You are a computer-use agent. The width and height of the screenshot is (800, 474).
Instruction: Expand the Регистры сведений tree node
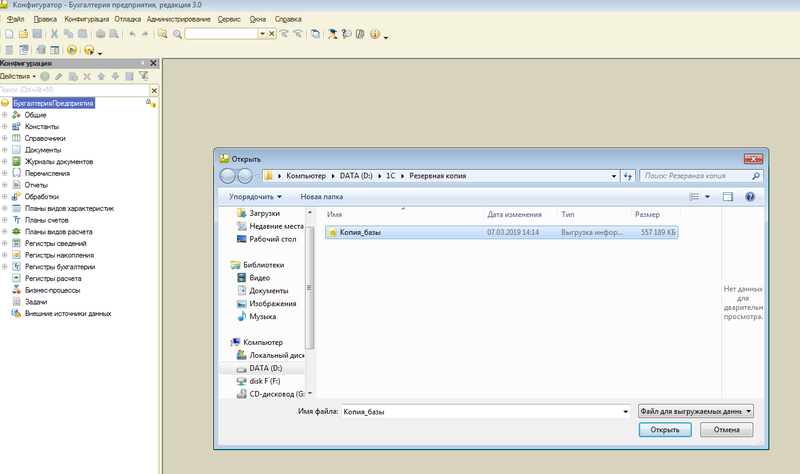[4, 243]
